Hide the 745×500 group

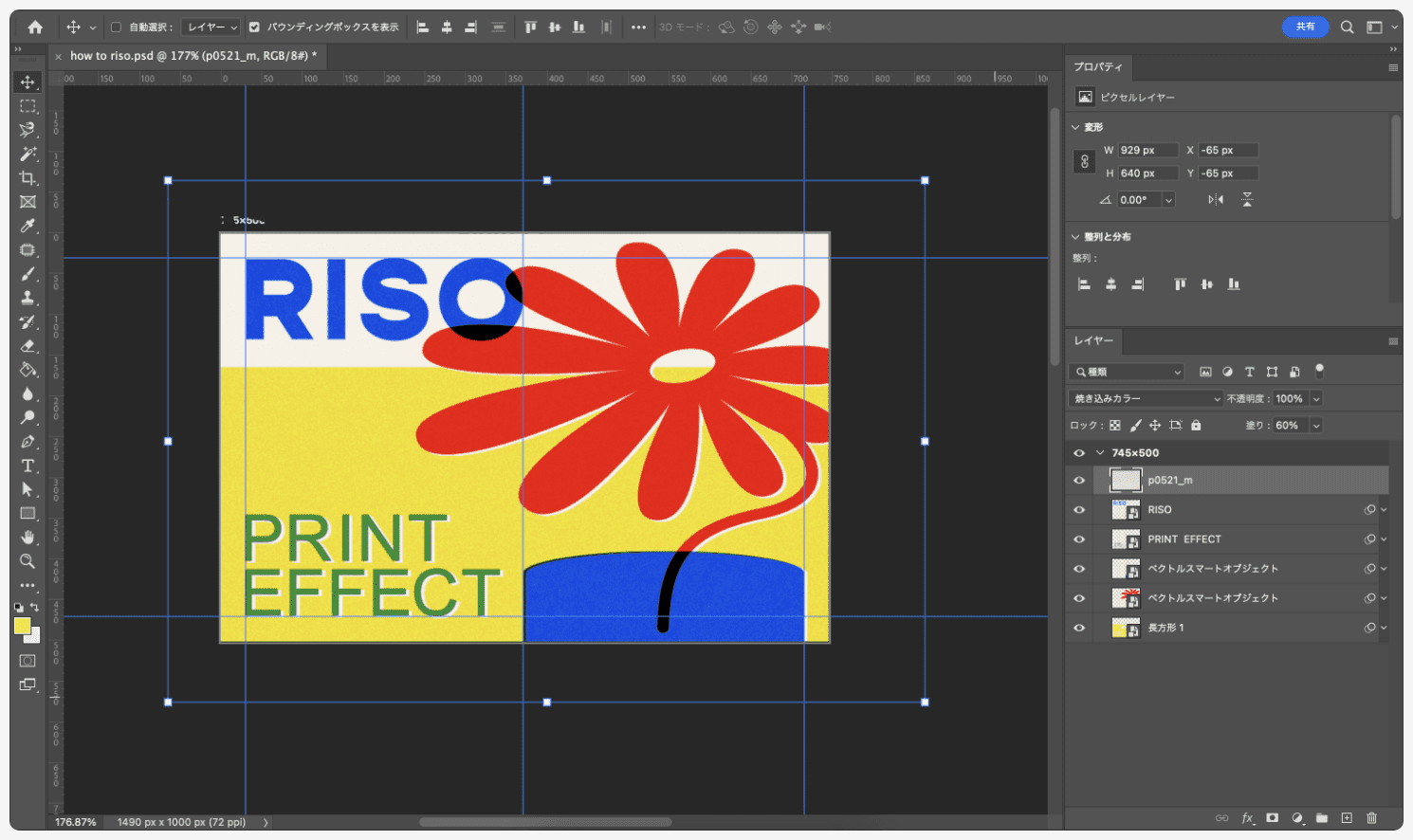1079,453
